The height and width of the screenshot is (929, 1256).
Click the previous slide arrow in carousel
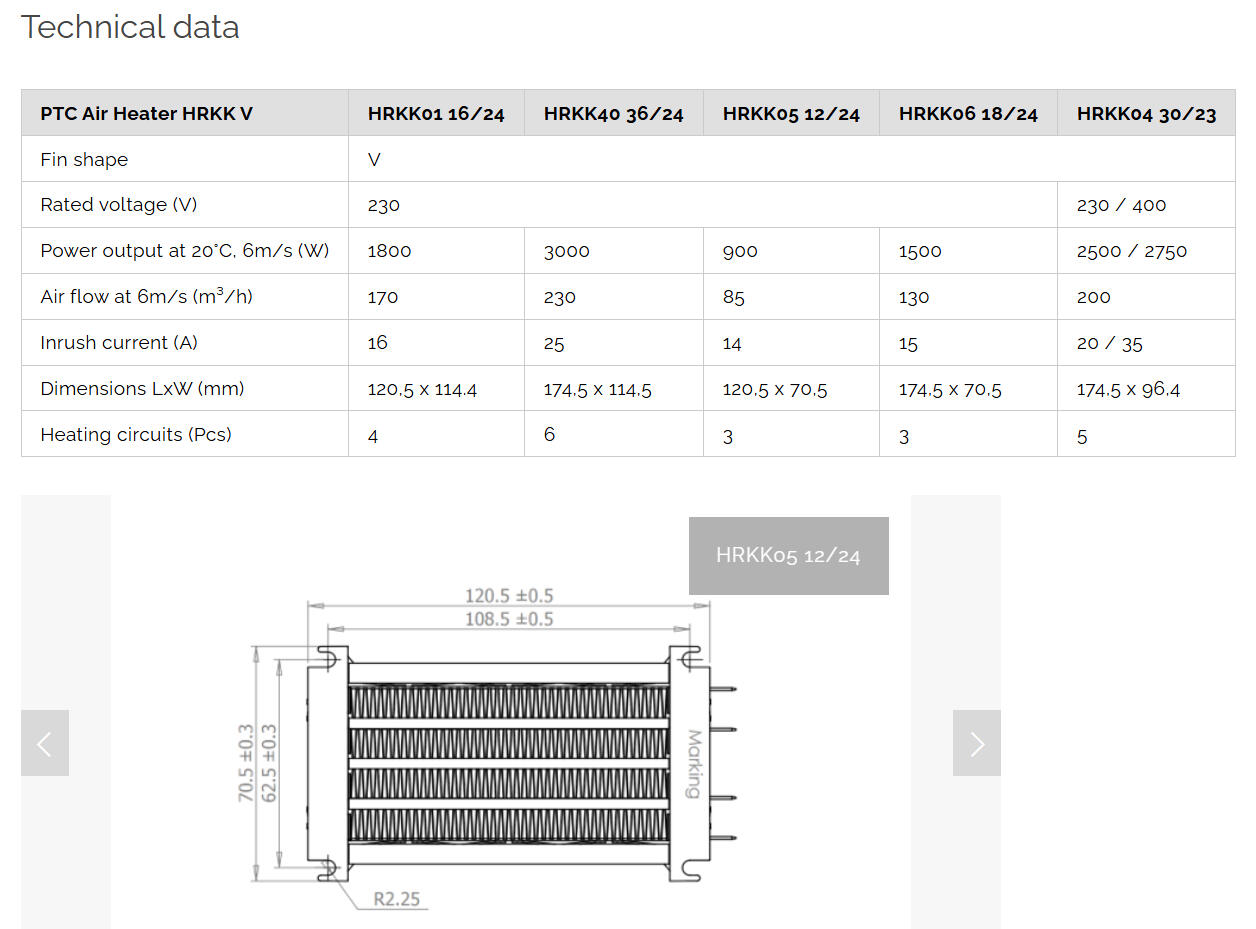pyautogui.click(x=45, y=743)
